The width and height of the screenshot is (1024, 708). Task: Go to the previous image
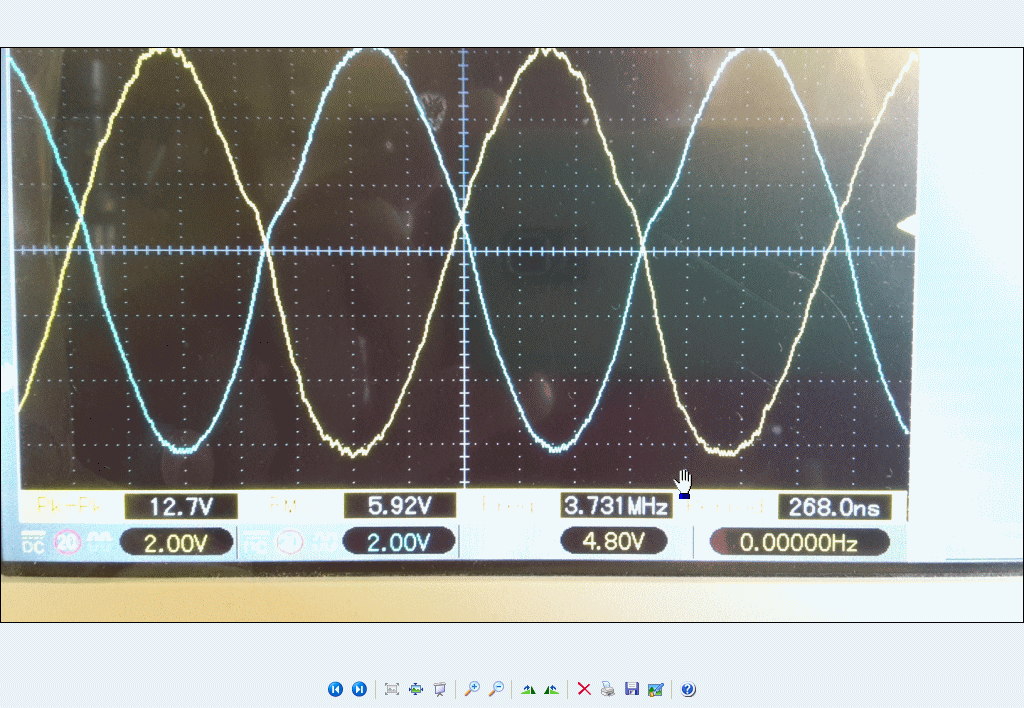pyautogui.click(x=335, y=689)
